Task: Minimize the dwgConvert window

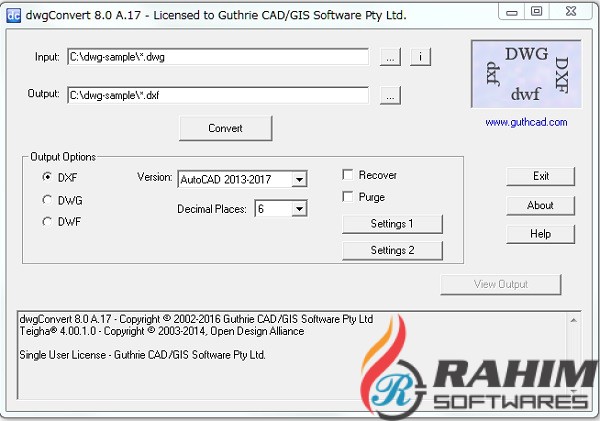Action: 512,12
